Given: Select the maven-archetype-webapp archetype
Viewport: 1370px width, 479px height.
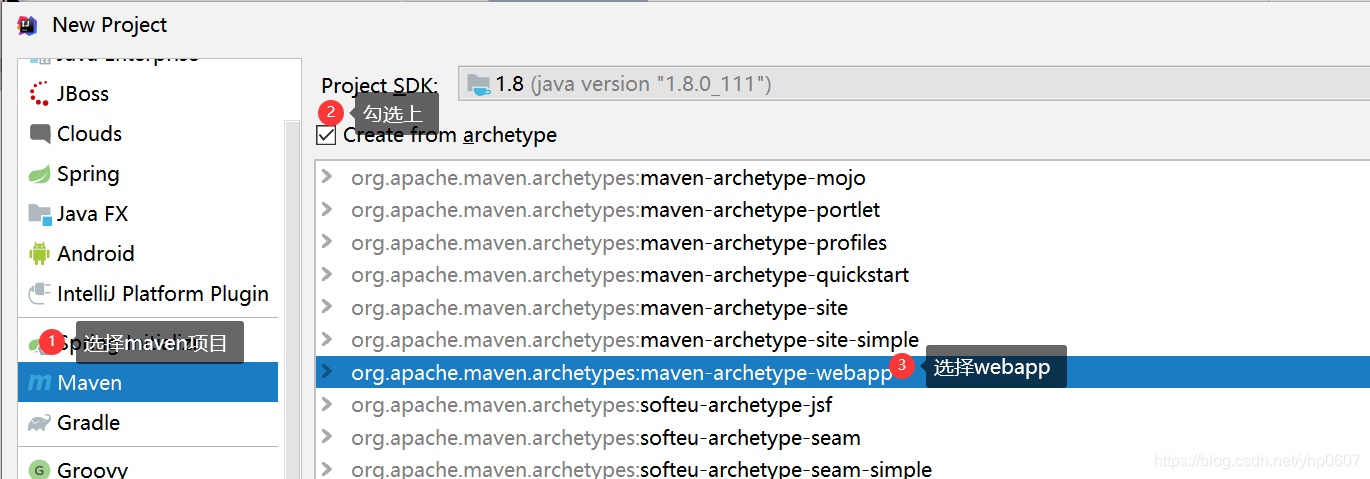Looking at the screenshot, I should (842, 373).
